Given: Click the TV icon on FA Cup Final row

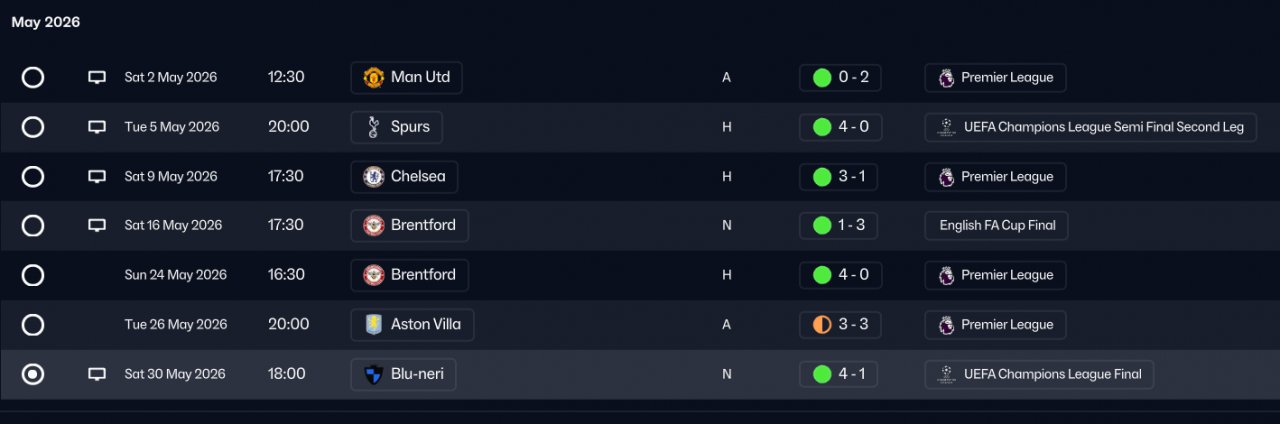Looking at the screenshot, I should pos(97,226).
